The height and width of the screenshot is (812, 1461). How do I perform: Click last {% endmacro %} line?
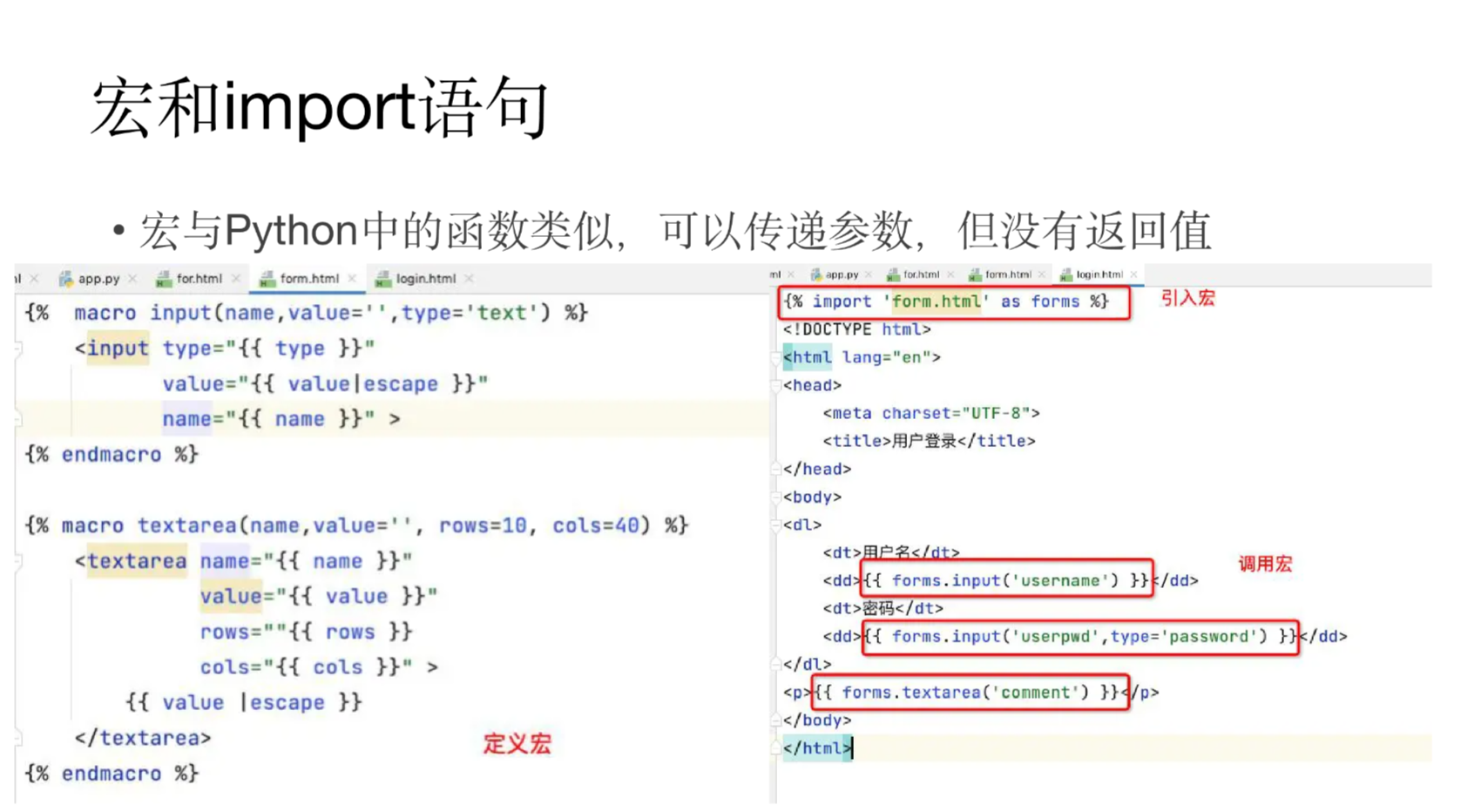tap(112, 774)
